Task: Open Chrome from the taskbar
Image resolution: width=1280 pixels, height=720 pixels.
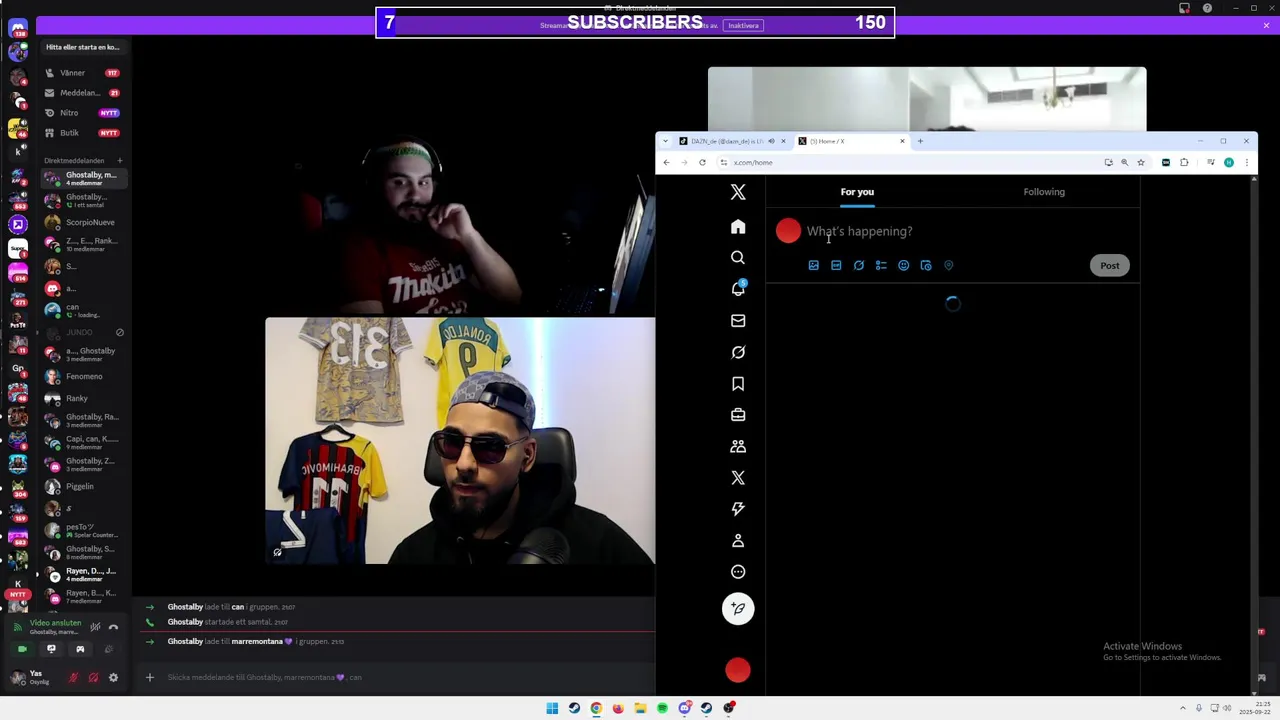Action: 596,708
